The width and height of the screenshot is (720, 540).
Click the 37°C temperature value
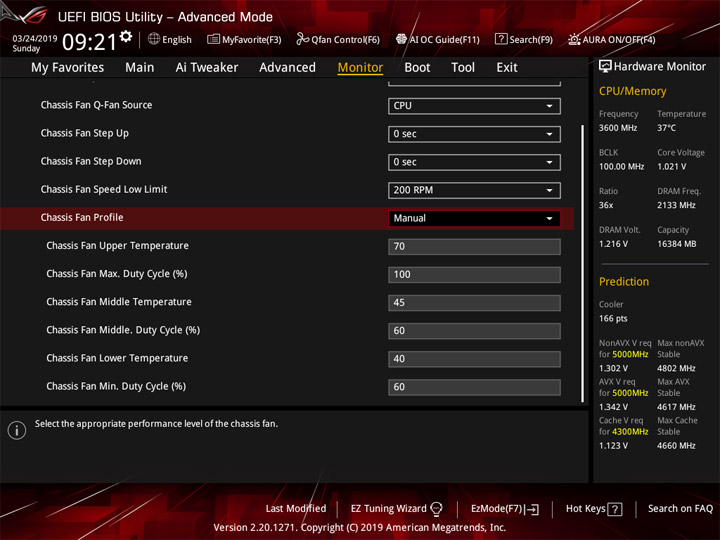tap(666, 128)
